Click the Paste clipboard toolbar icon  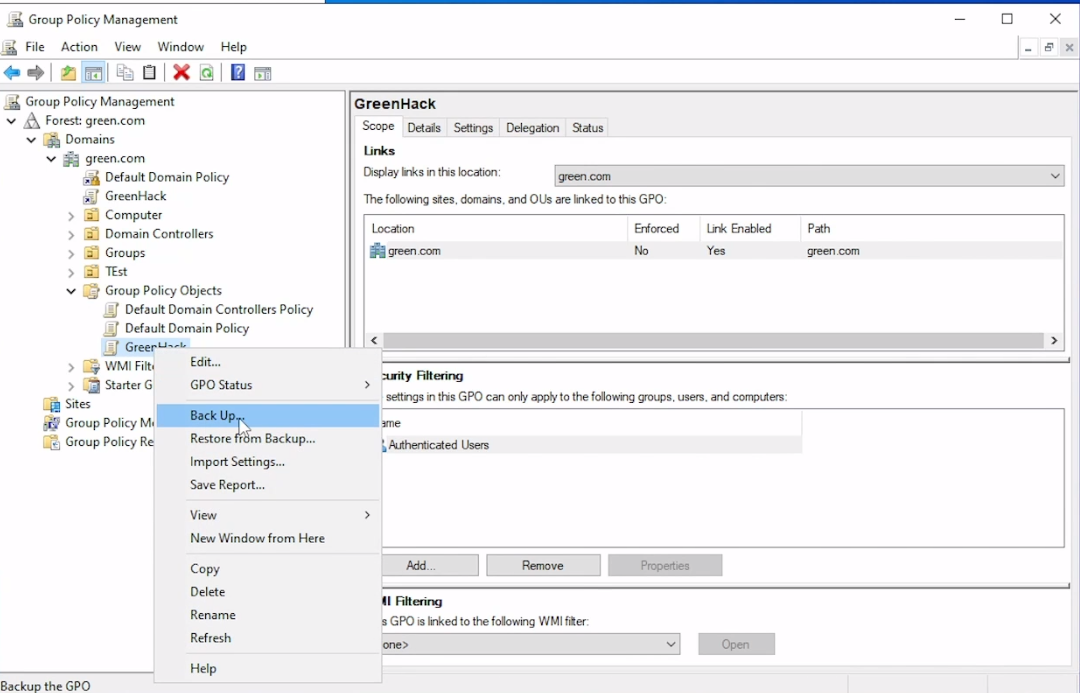coord(149,72)
